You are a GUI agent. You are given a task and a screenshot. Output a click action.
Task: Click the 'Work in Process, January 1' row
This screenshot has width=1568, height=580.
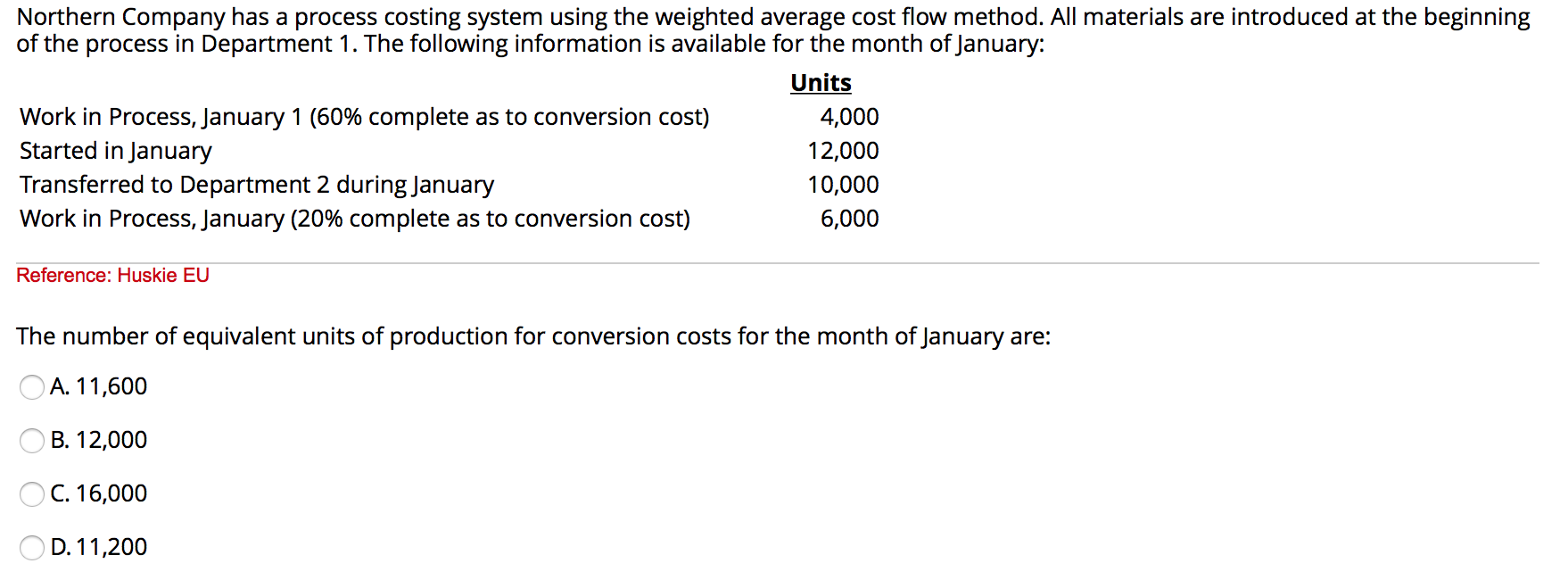[x=366, y=117]
